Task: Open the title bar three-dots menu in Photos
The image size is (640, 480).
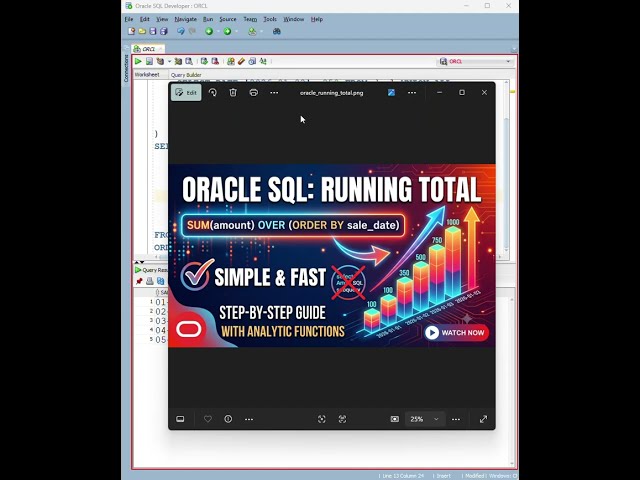Action: 412,93
